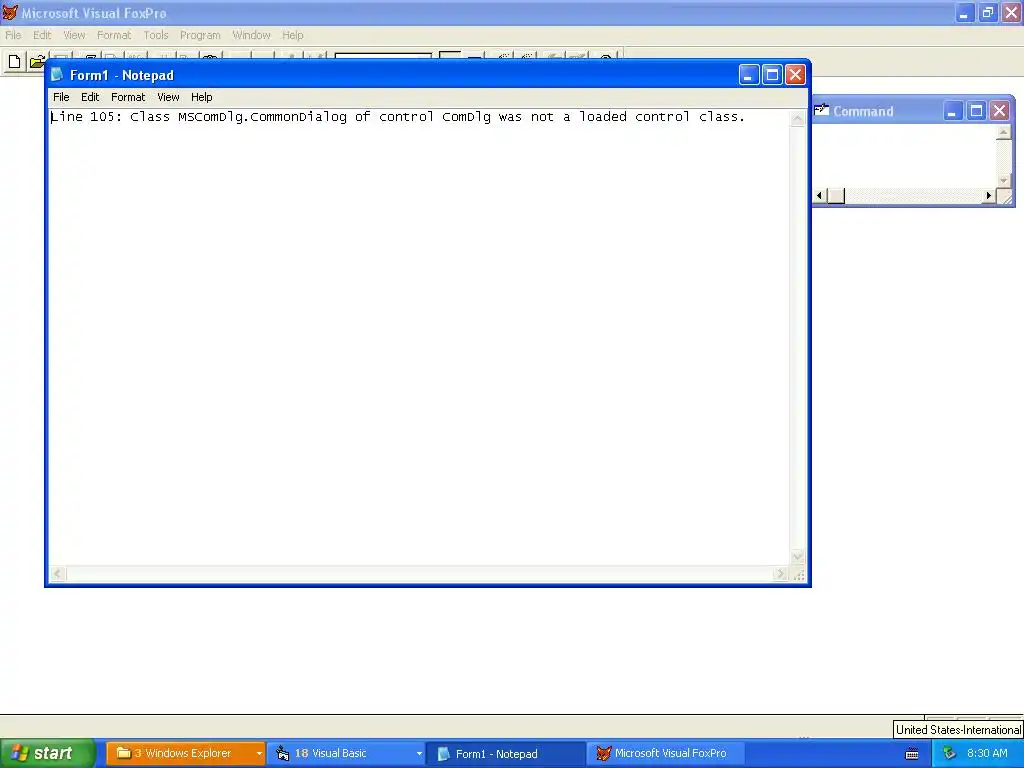
Task: Open the Windows Start menu
Action: tap(47, 754)
